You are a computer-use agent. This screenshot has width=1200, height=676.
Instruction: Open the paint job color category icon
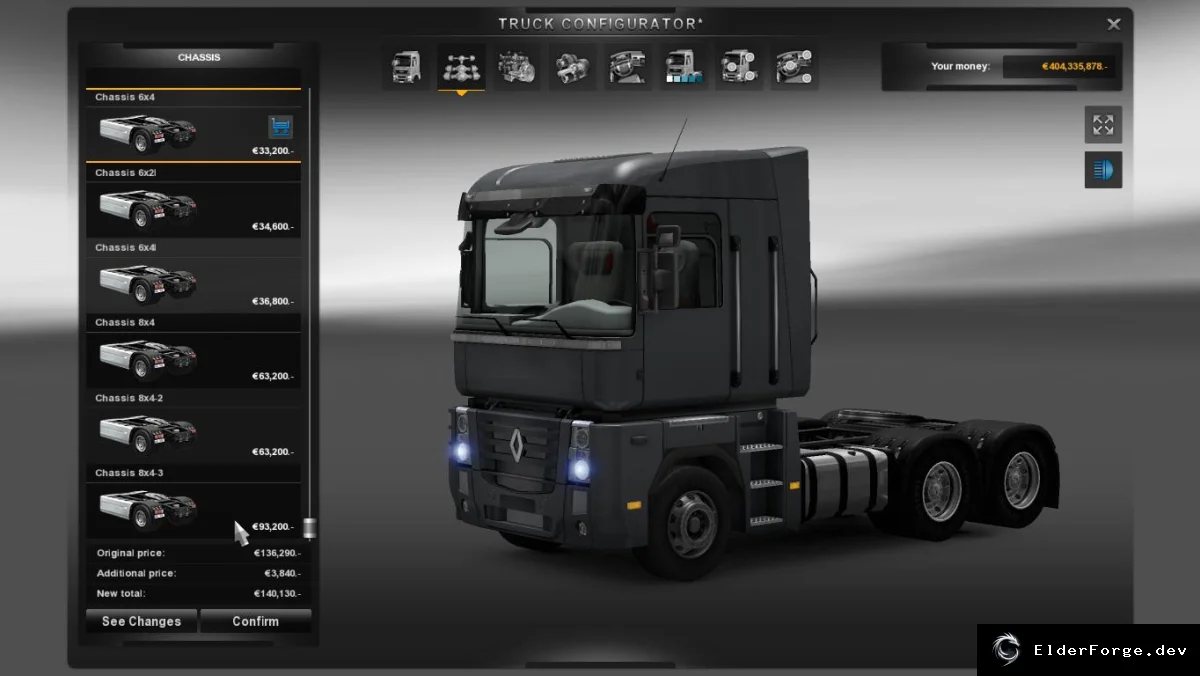coord(683,68)
